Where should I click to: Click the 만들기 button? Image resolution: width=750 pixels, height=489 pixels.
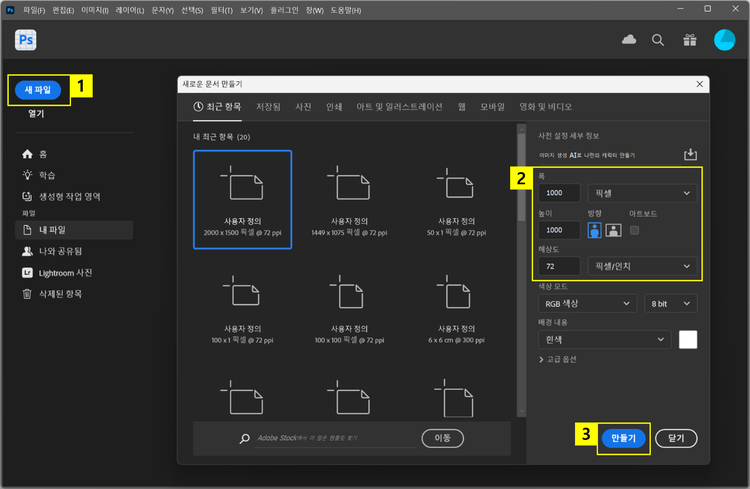(x=623, y=438)
